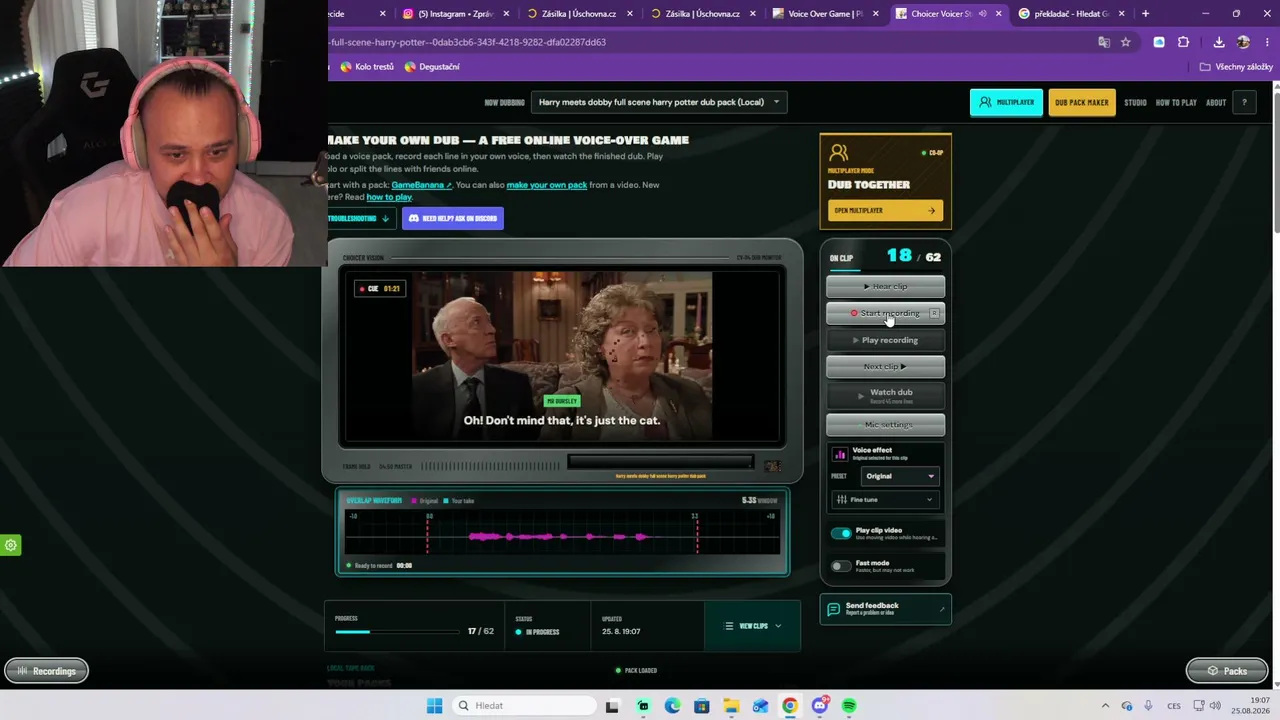The height and width of the screenshot is (720, 1280).
Task: Click the small thumbnail icon under the monitor
Action: (772, 466)
